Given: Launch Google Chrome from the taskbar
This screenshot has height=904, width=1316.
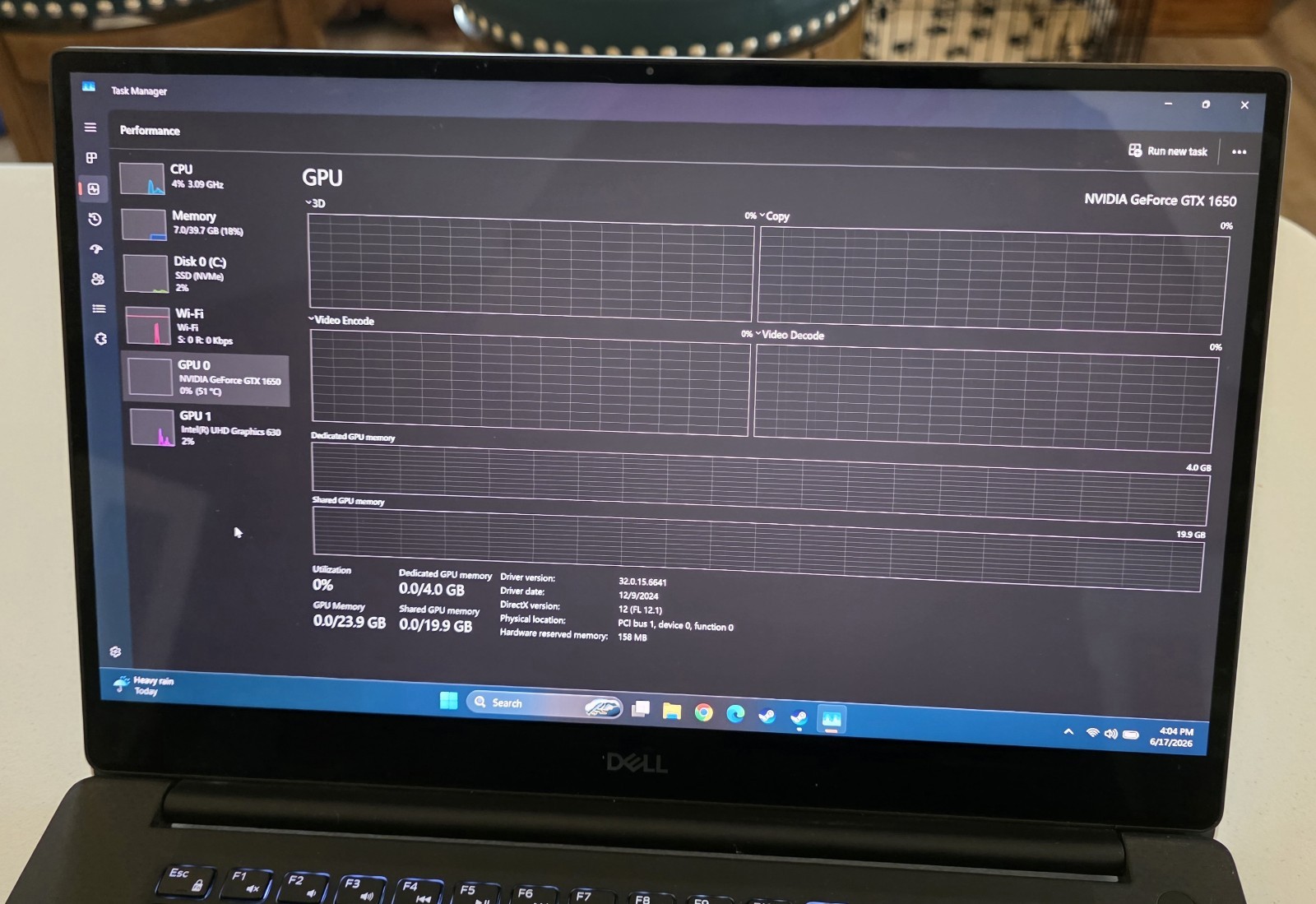Looking at the screenshot, I should tap(703, 712).
